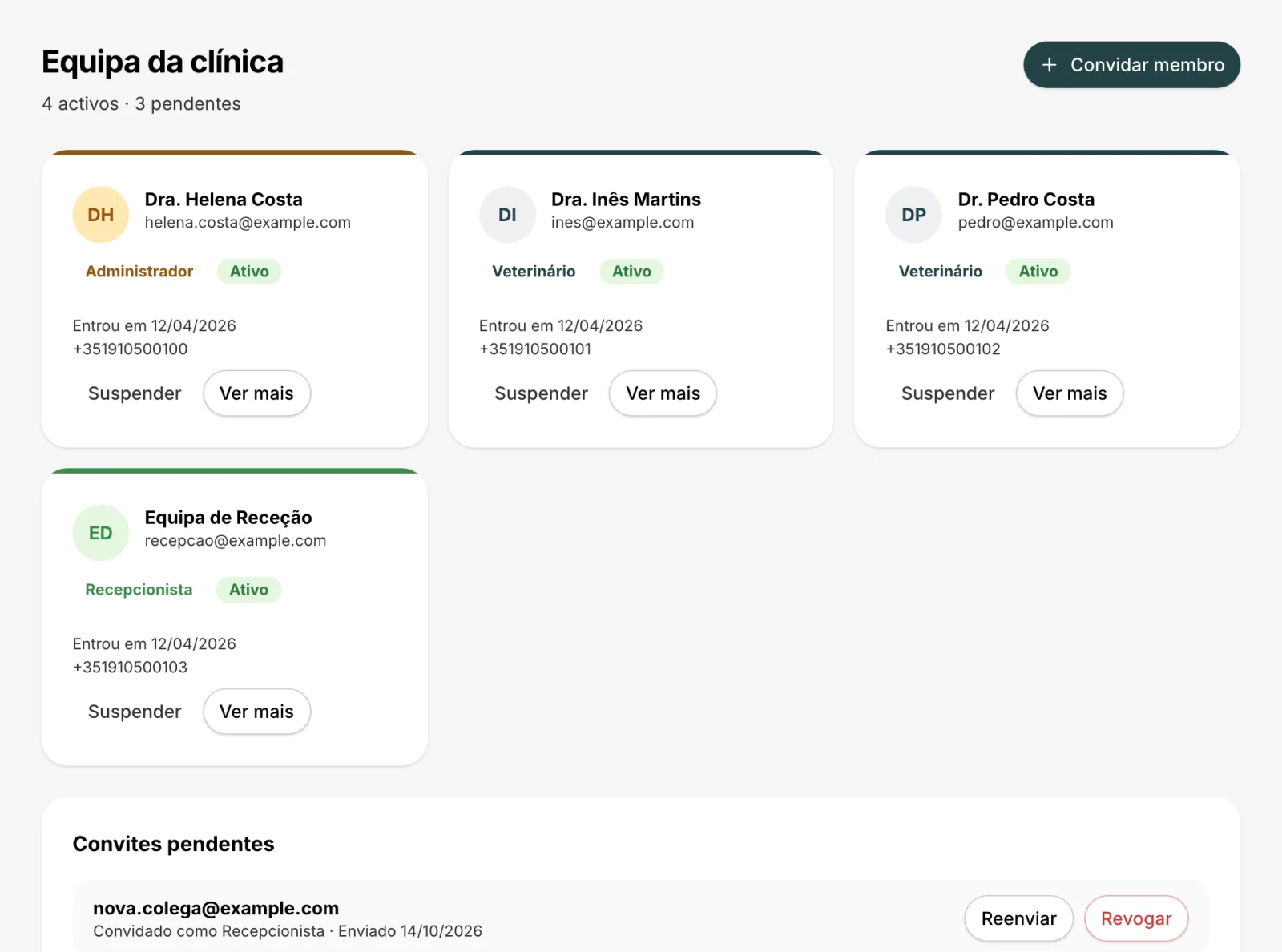The width and height of the screenshot is (1282, 952).
Task: Click the Recepcionista role label
Action: pos(139,590)
